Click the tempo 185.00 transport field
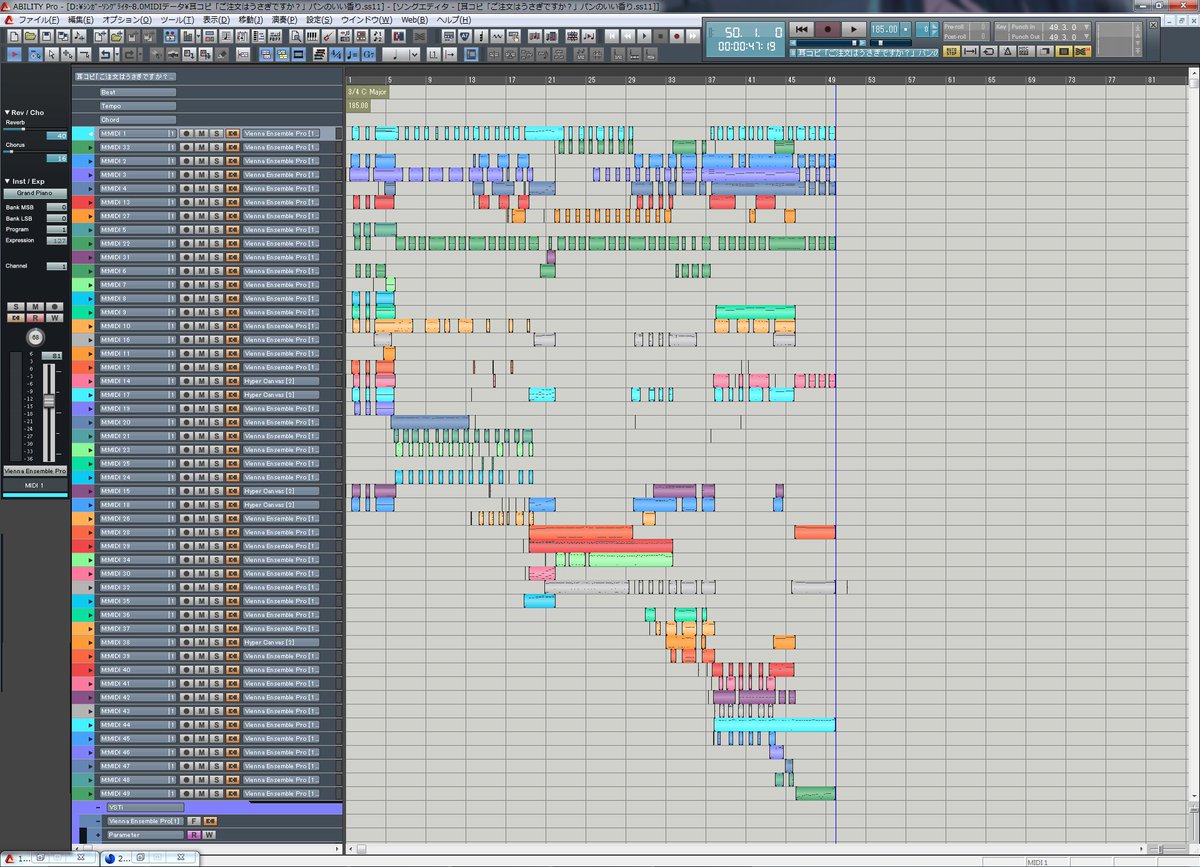 [885, 29]
